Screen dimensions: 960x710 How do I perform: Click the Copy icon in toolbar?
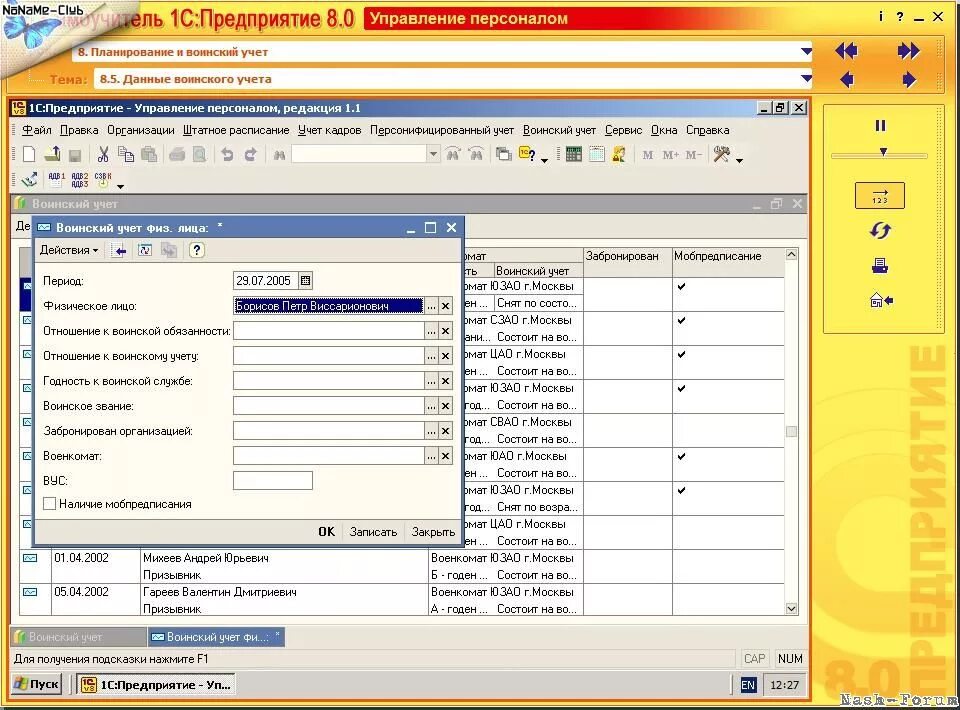126,154
